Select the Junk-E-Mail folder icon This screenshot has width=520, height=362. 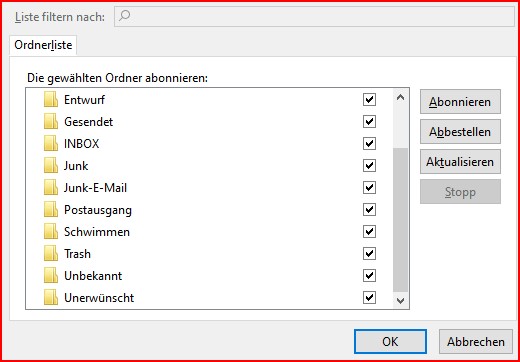coord(51,188)
